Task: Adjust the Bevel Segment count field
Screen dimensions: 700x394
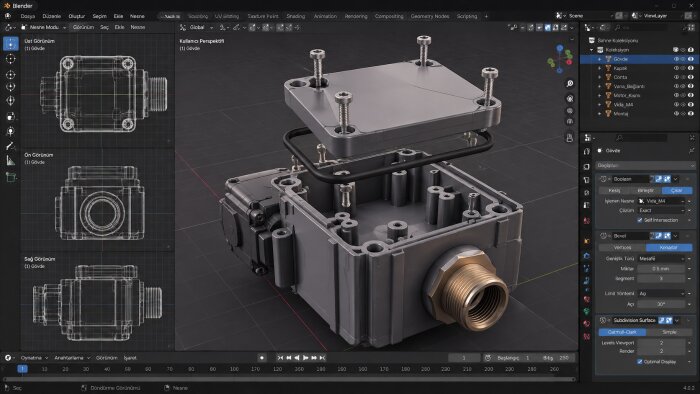Action: (x=661, y=278)
